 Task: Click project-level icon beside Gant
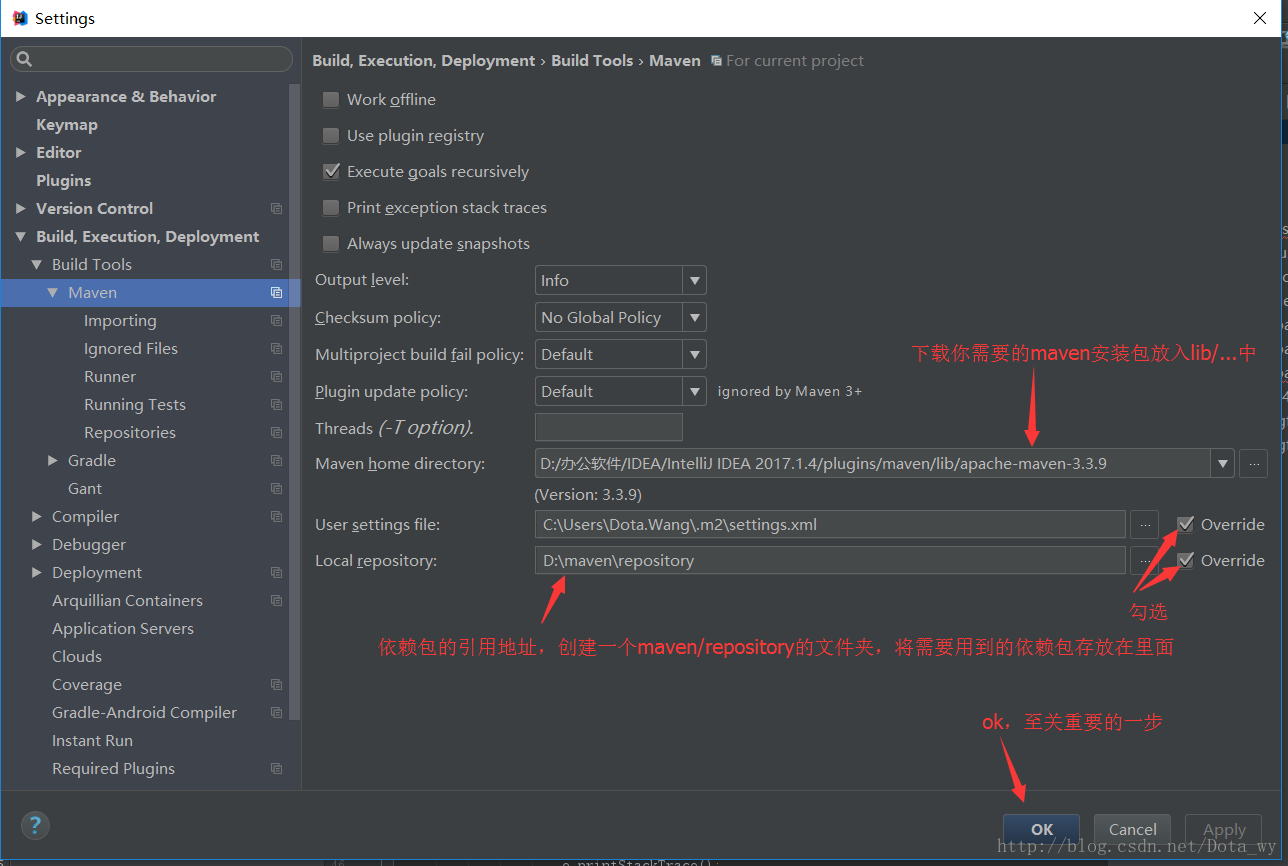coord(277,489)
